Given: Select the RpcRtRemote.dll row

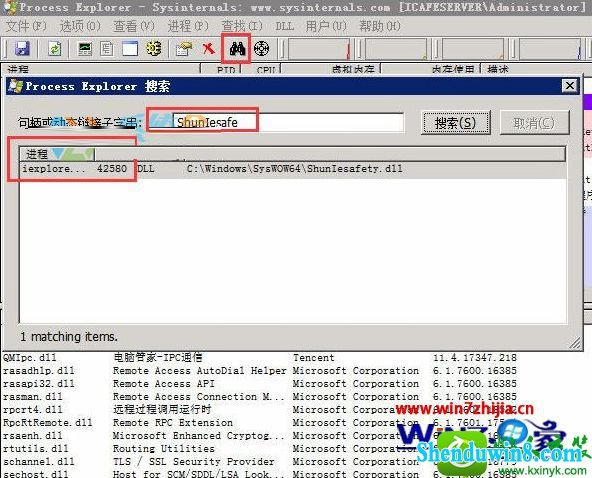Looking at the screenshot, I should pos(260,422).
